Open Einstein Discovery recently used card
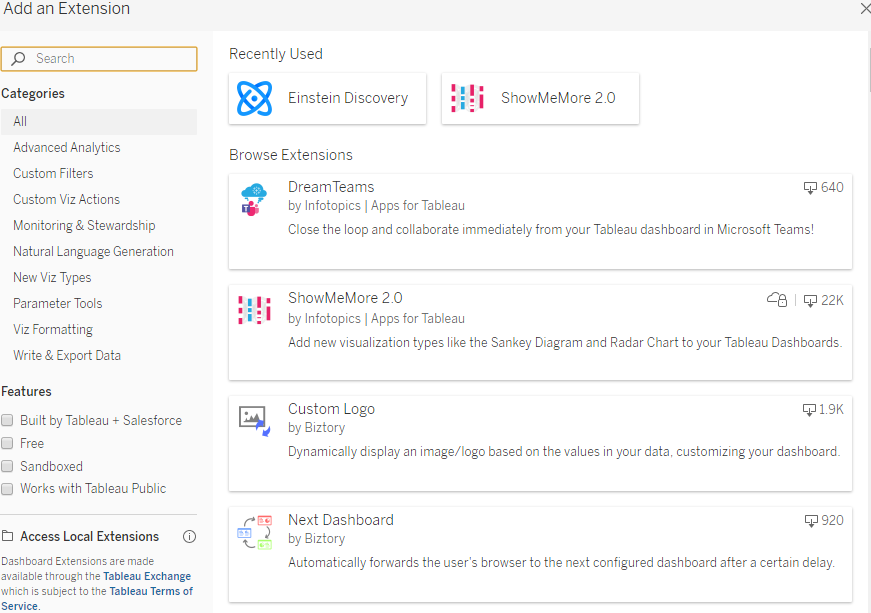Viewport: 871px width, 613px height. (327, 98)
